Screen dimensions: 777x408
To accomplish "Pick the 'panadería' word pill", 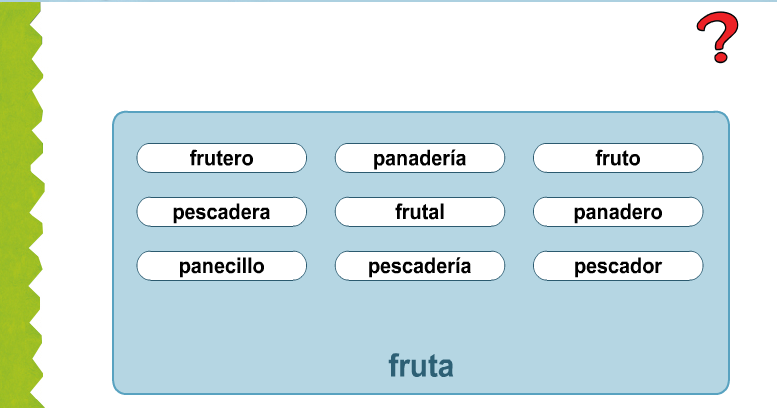I will click(419, 158).
